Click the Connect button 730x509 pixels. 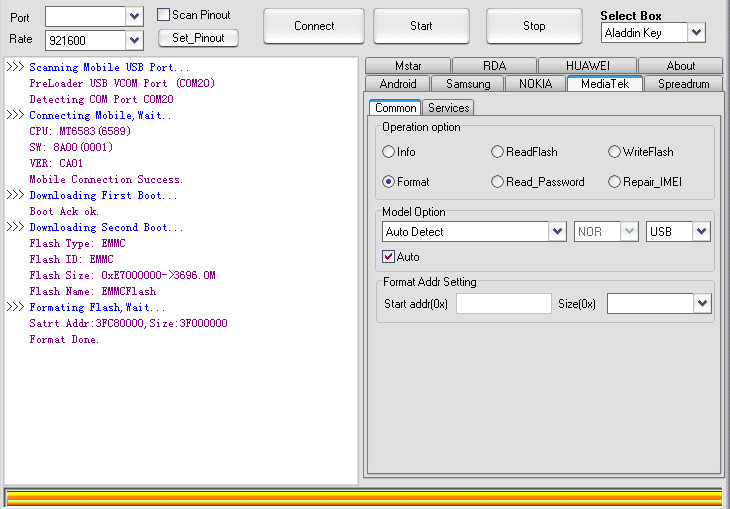[314, 26]
